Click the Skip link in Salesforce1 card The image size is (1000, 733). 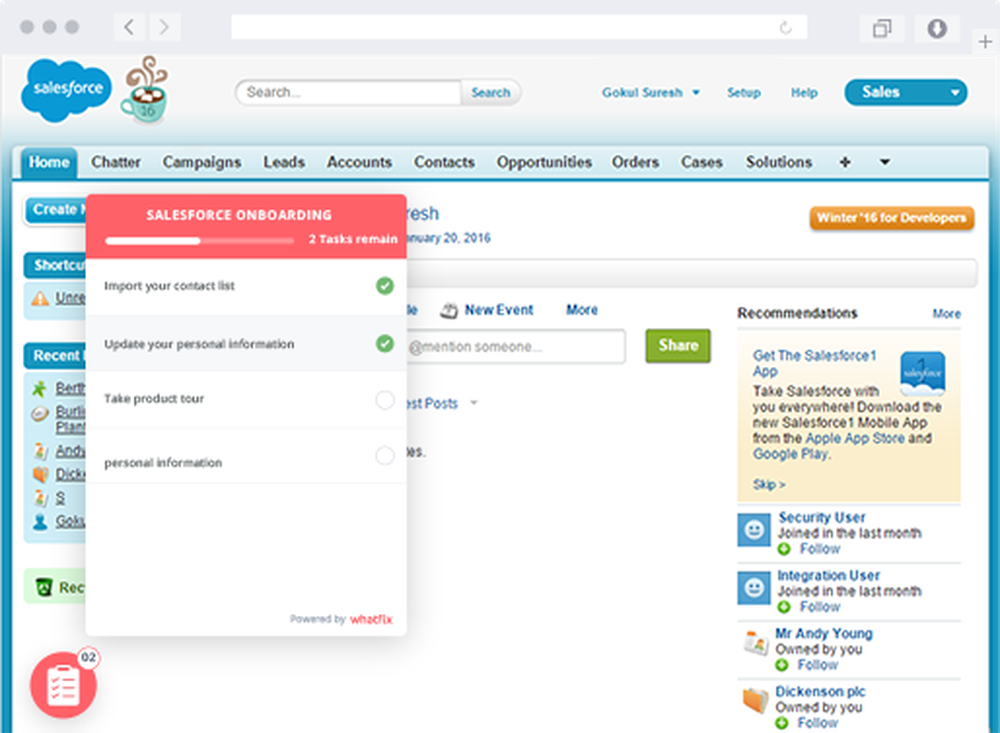point(768,484)
